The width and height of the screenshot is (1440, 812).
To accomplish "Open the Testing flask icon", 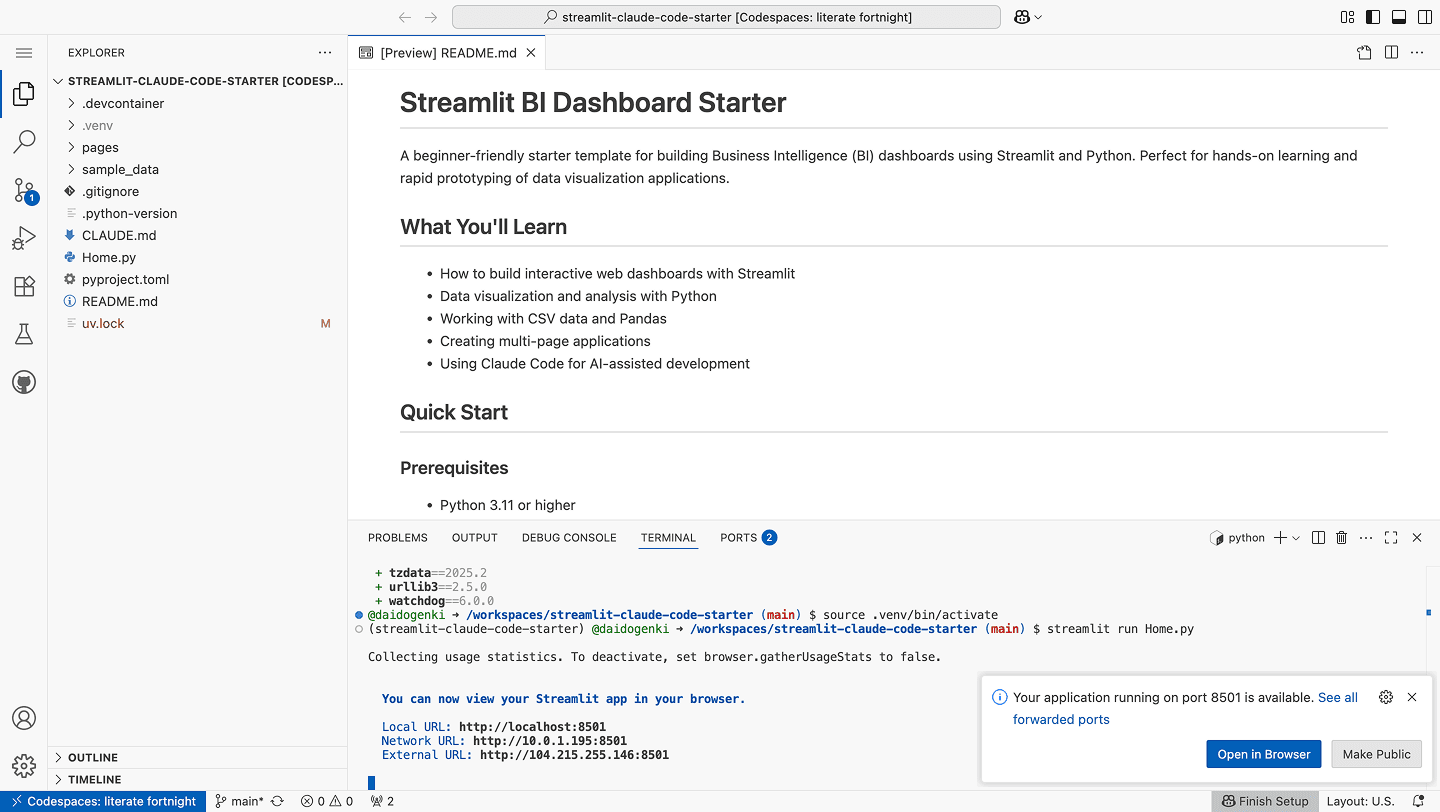I will pyautogui.click(x=24, y=335).
